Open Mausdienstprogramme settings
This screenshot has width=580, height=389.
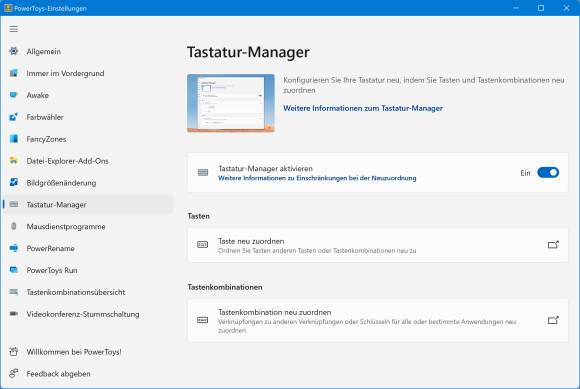tap(89, 226)
